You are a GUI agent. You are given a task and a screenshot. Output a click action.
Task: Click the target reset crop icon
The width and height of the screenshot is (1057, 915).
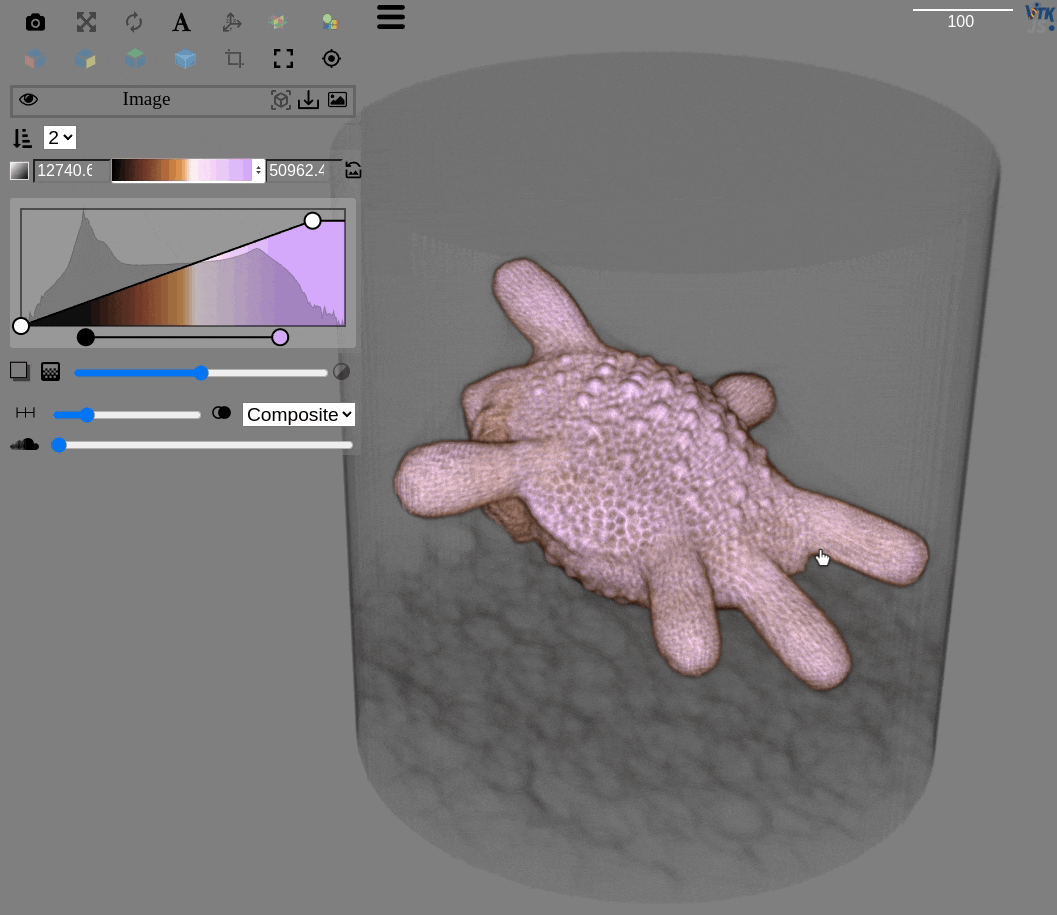coord(331,59)
